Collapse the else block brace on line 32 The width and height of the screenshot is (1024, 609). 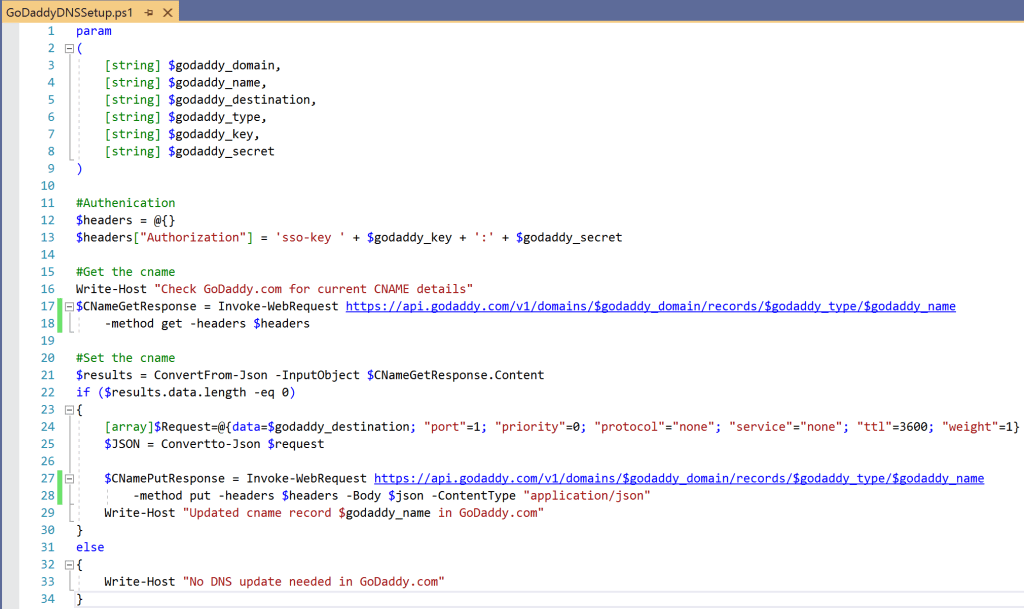pyautogui.click(x=67, y=564)
